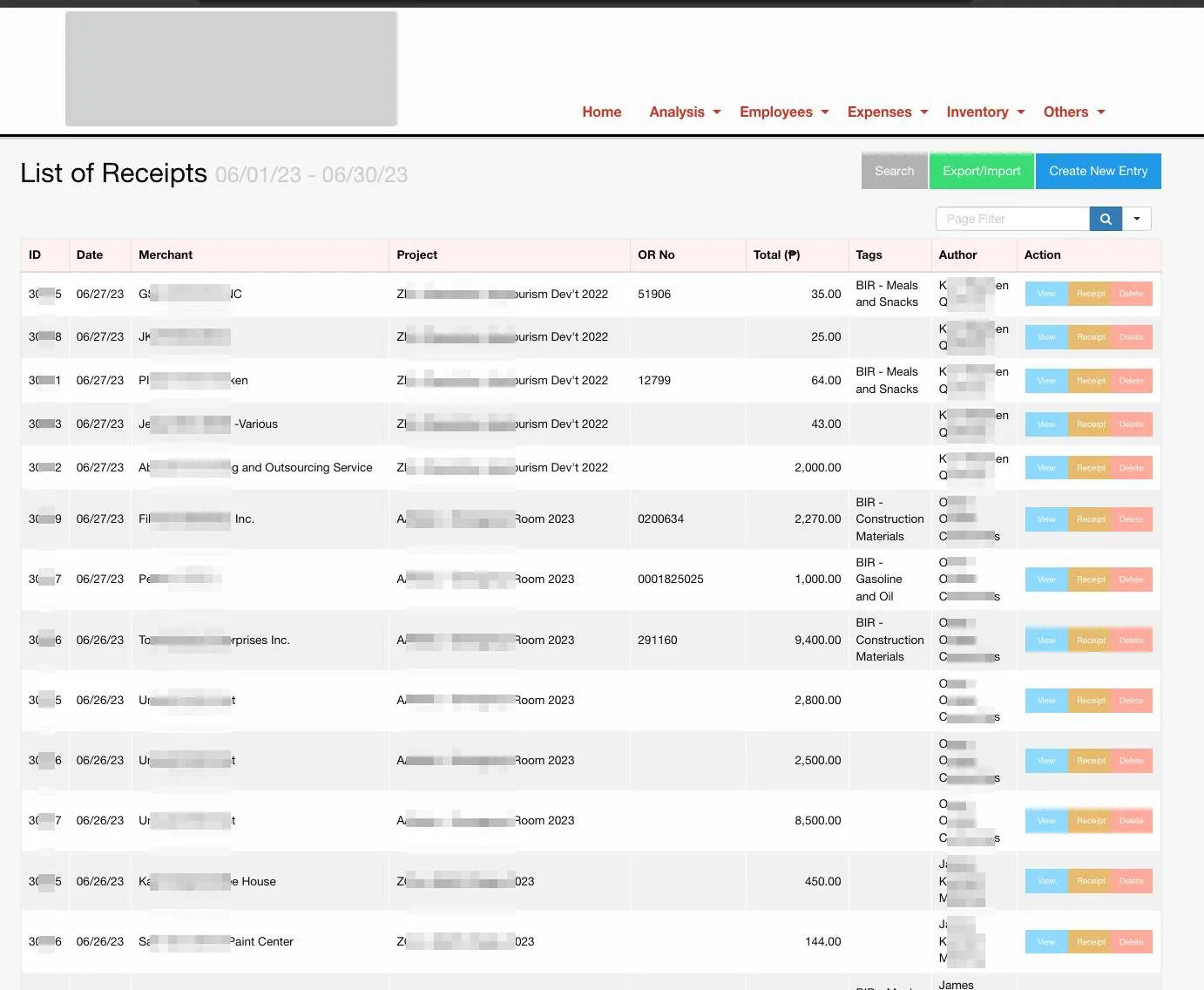Delete the 2,270.00 Construction Materials entry
Image resolution: width=1204 pixels, height=990 pixels.
tap(1132, 519)
